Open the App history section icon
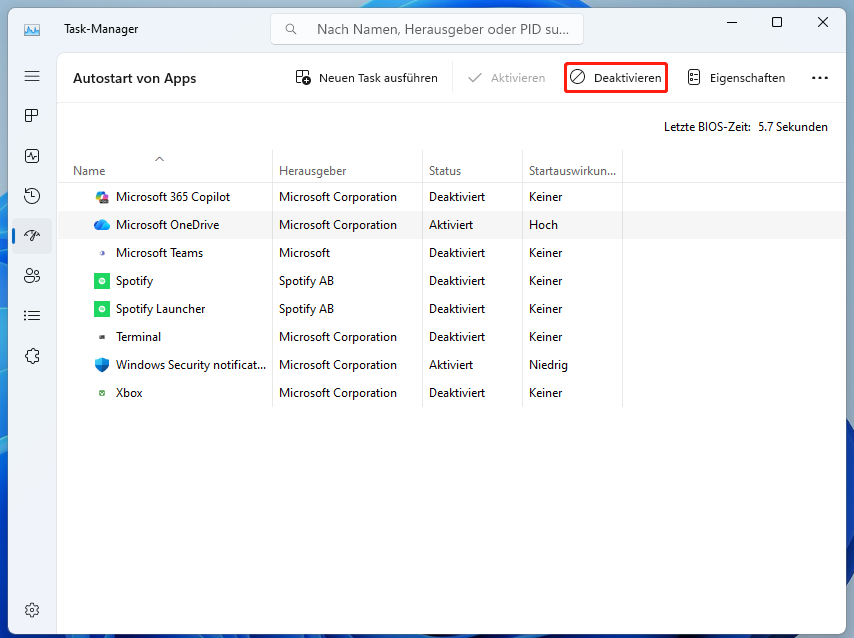Screen dimensions: 854x638 31,195
